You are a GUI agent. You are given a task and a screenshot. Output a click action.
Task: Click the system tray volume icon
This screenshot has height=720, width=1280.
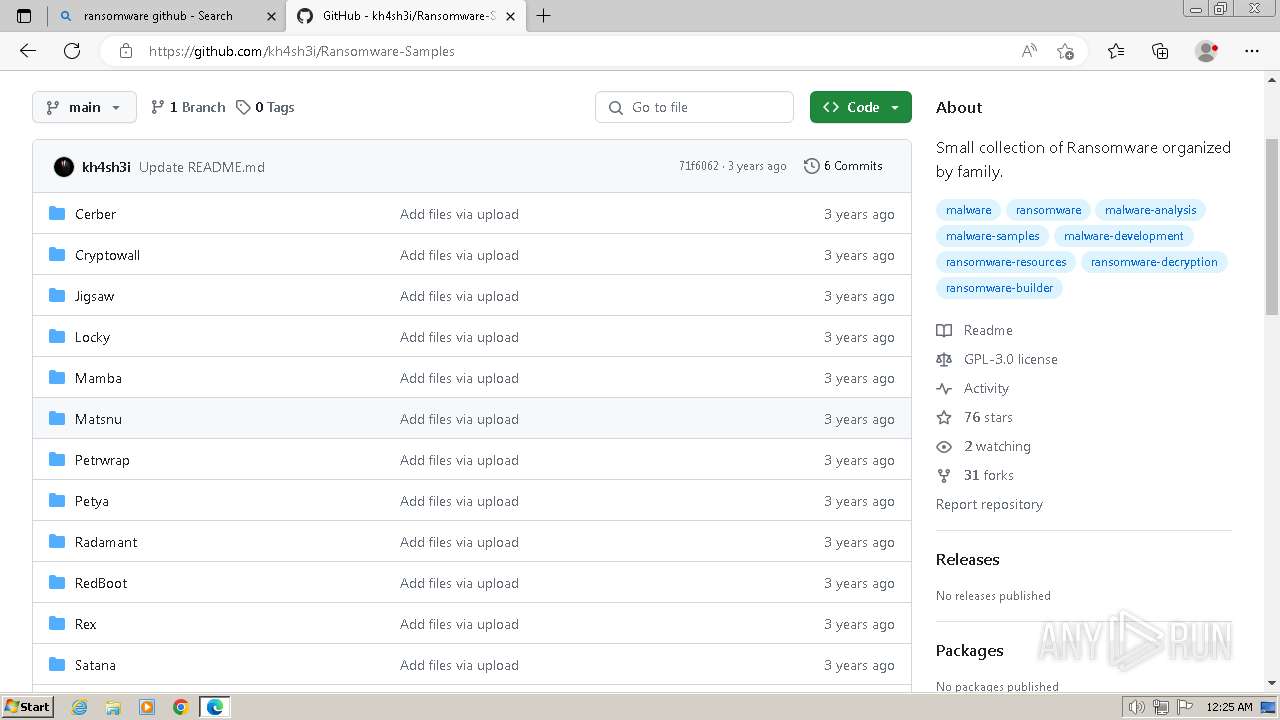tap(1136, 707)
